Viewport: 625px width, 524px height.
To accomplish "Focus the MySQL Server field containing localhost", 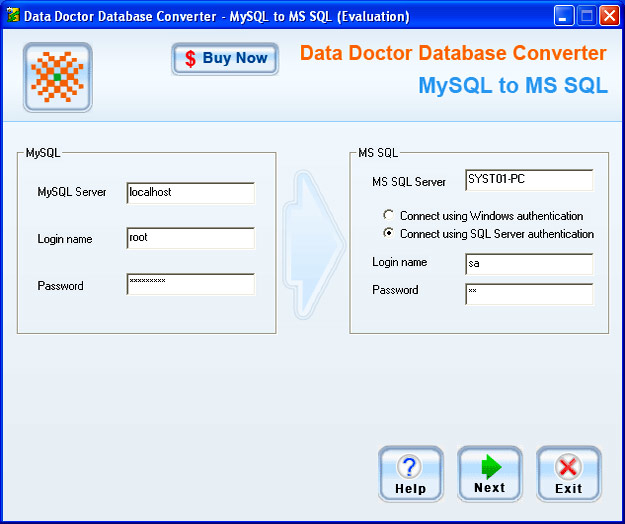I will click(x=191, y=193).
